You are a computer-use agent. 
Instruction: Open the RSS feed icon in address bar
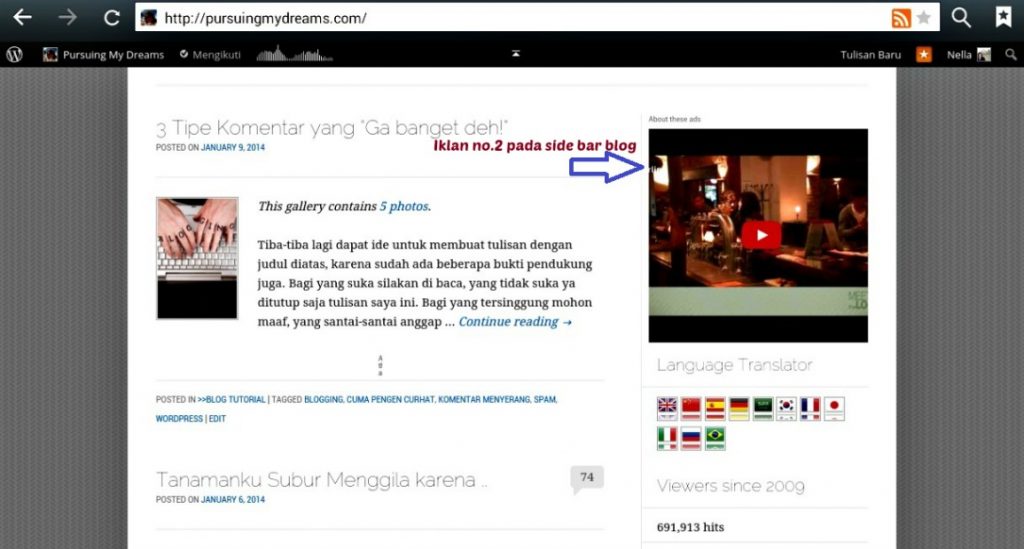pyautogui.click(x=901, y=18)
